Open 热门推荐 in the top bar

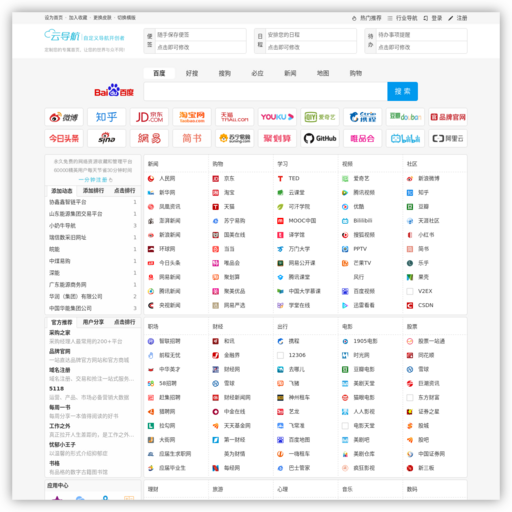click(x=366, y=18)
